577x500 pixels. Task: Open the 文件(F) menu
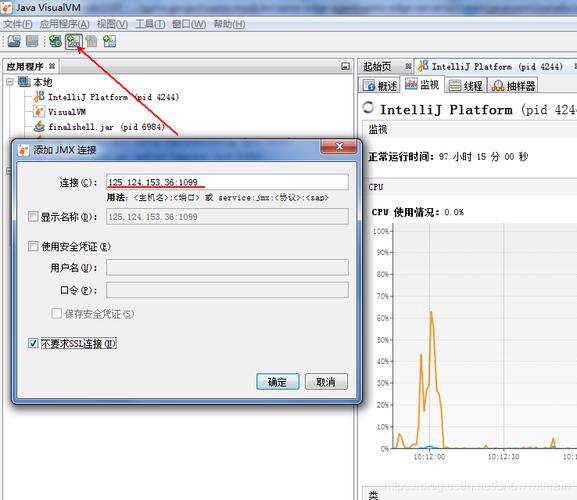click(x=17, y=24)
